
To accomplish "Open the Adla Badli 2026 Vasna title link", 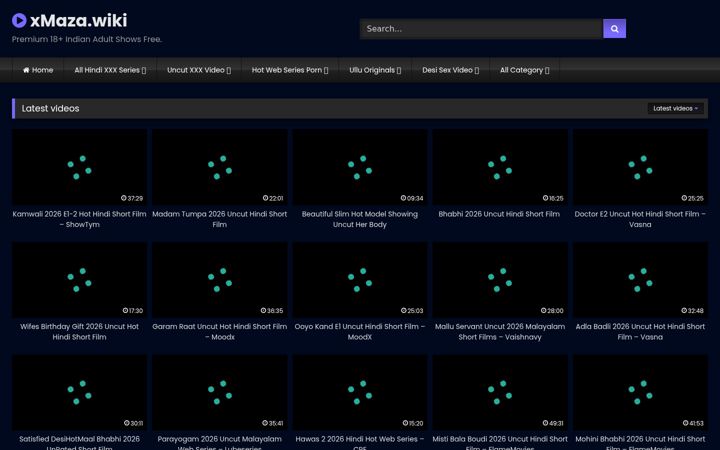I will pos(640,332).
